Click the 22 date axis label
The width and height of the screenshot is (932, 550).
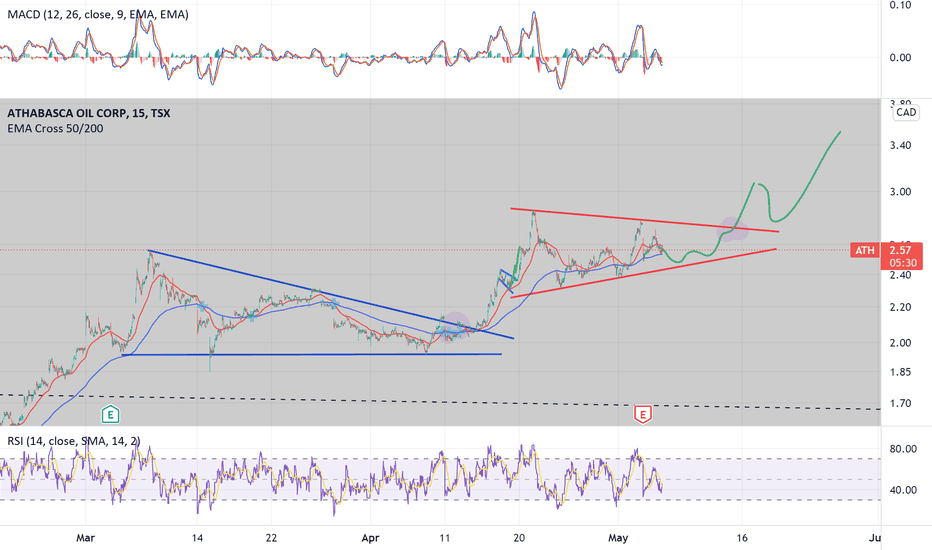coord(271,538)
